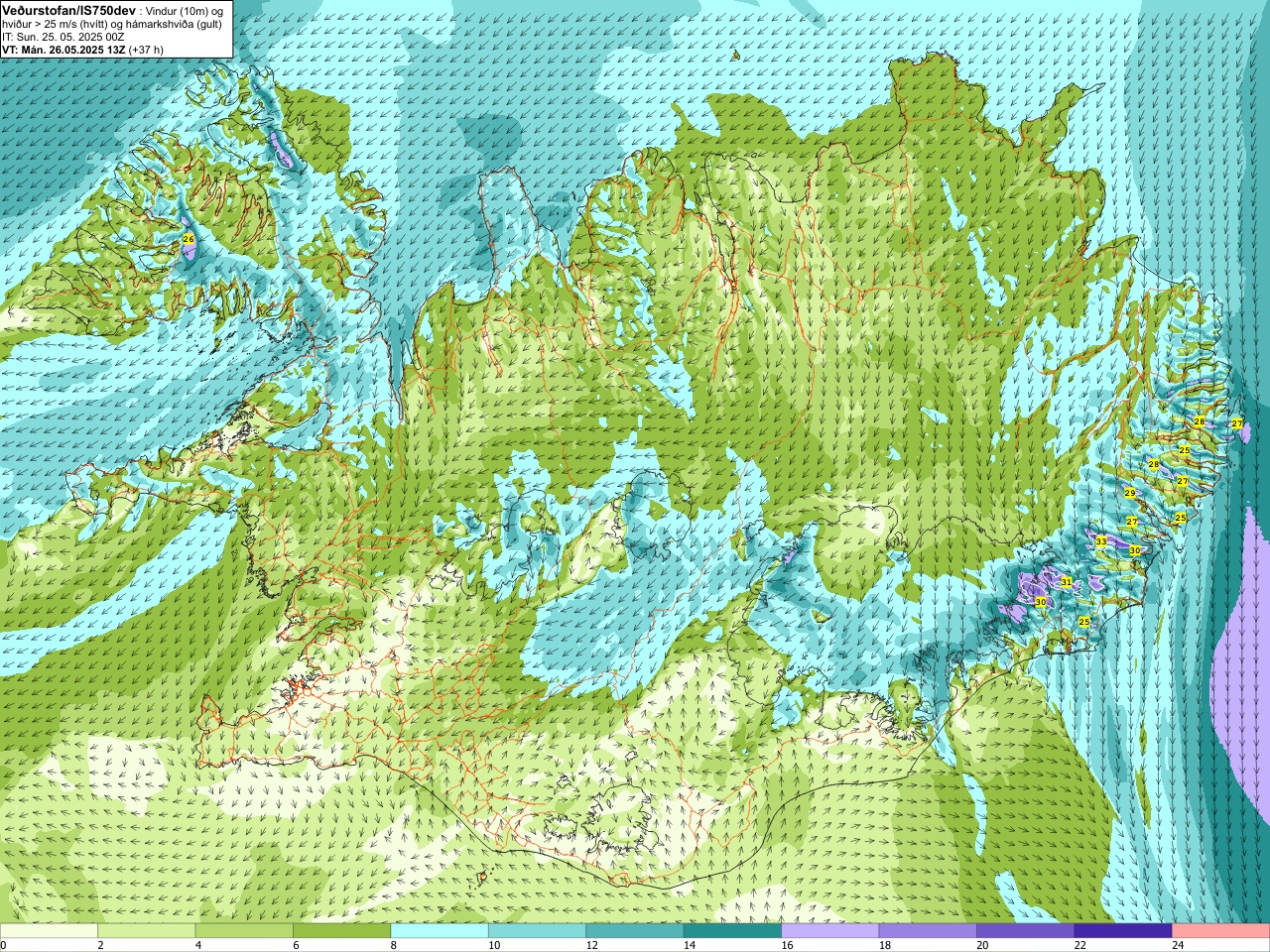Image resolution: width=1270 pixels, height=952 pixels.
Task: Click the yellow gust label 31
Action: (x=1067, y=582)
